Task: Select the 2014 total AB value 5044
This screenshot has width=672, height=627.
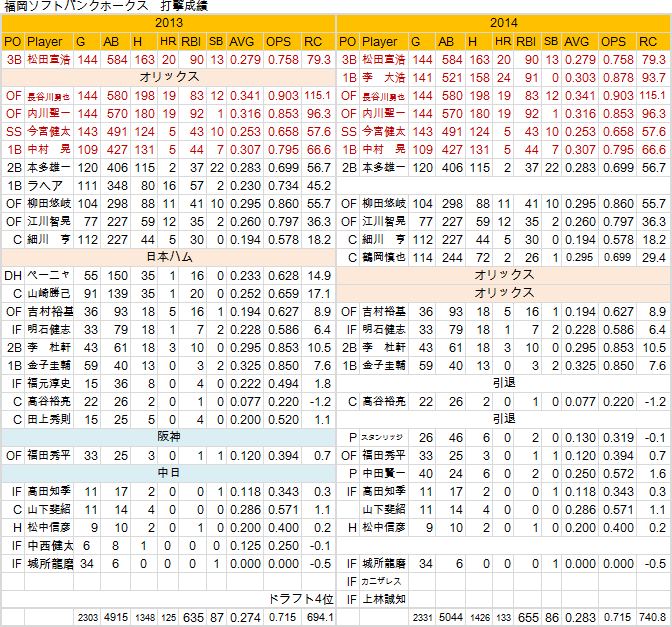Action: 450,618
